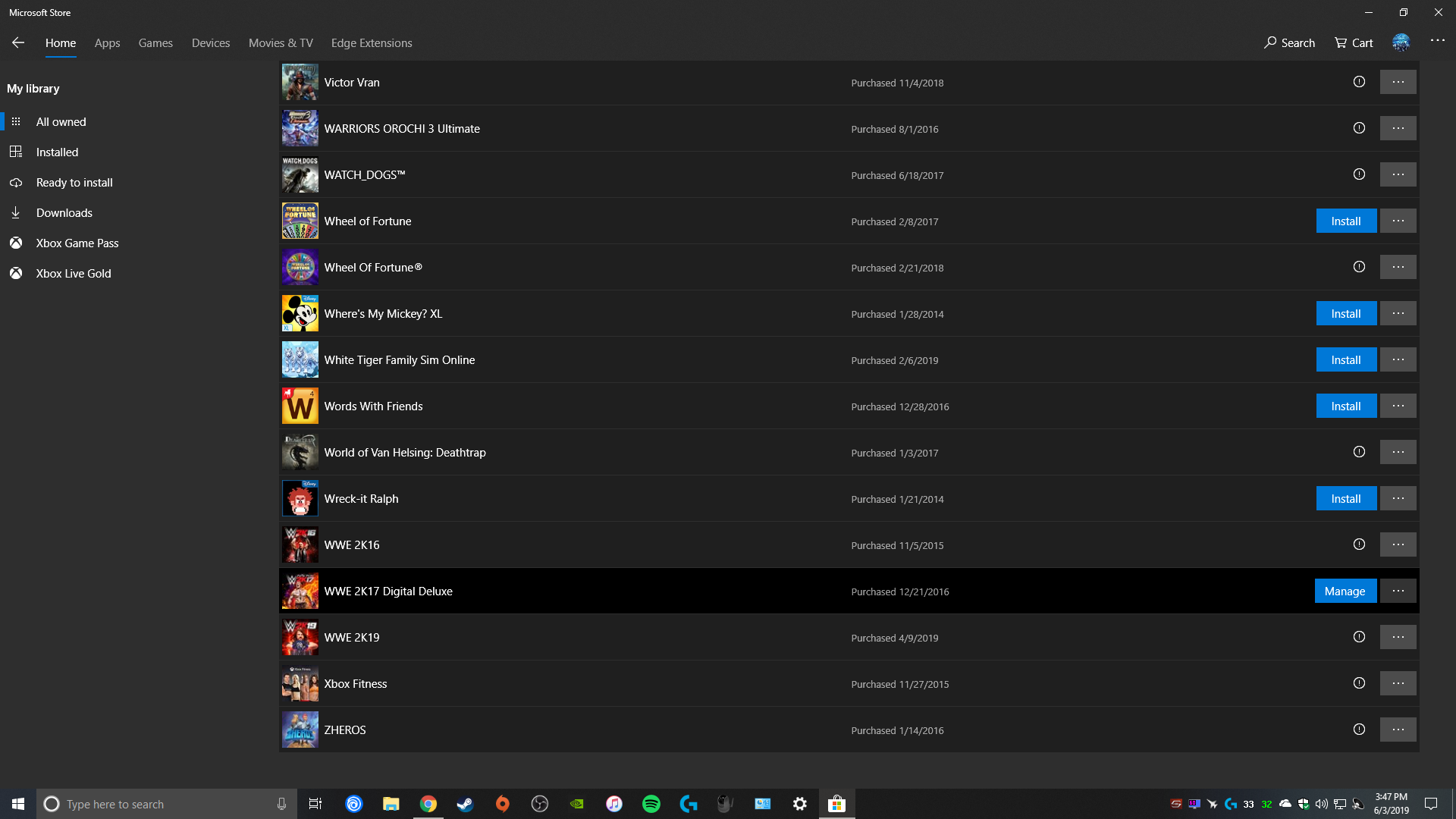Switch to the Edge Extensions tab
The image size is (1456, 819).
tap(372, 42)
